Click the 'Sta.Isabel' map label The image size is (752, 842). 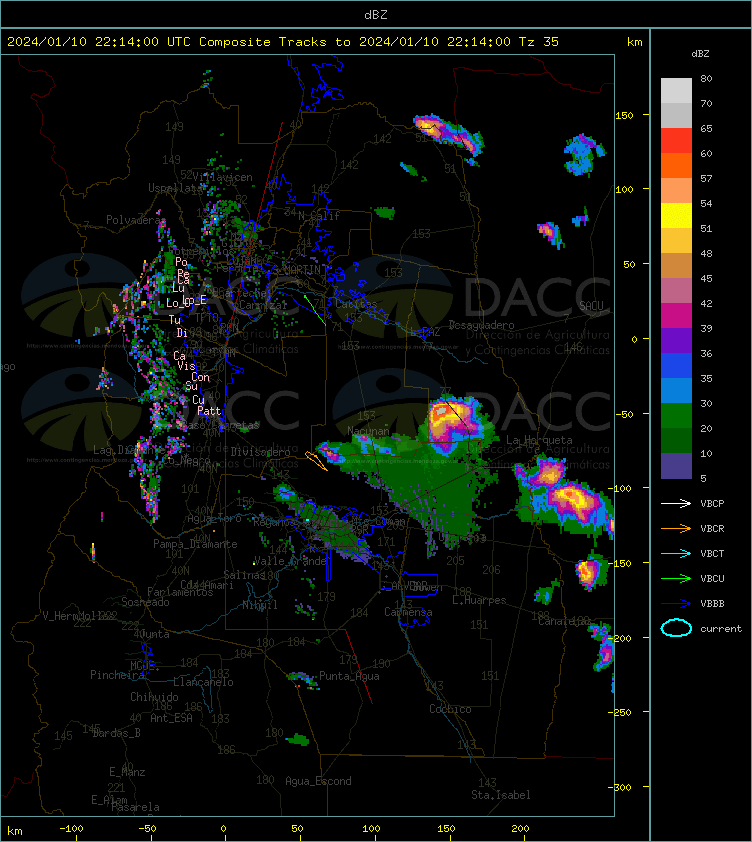click(501, 795)
